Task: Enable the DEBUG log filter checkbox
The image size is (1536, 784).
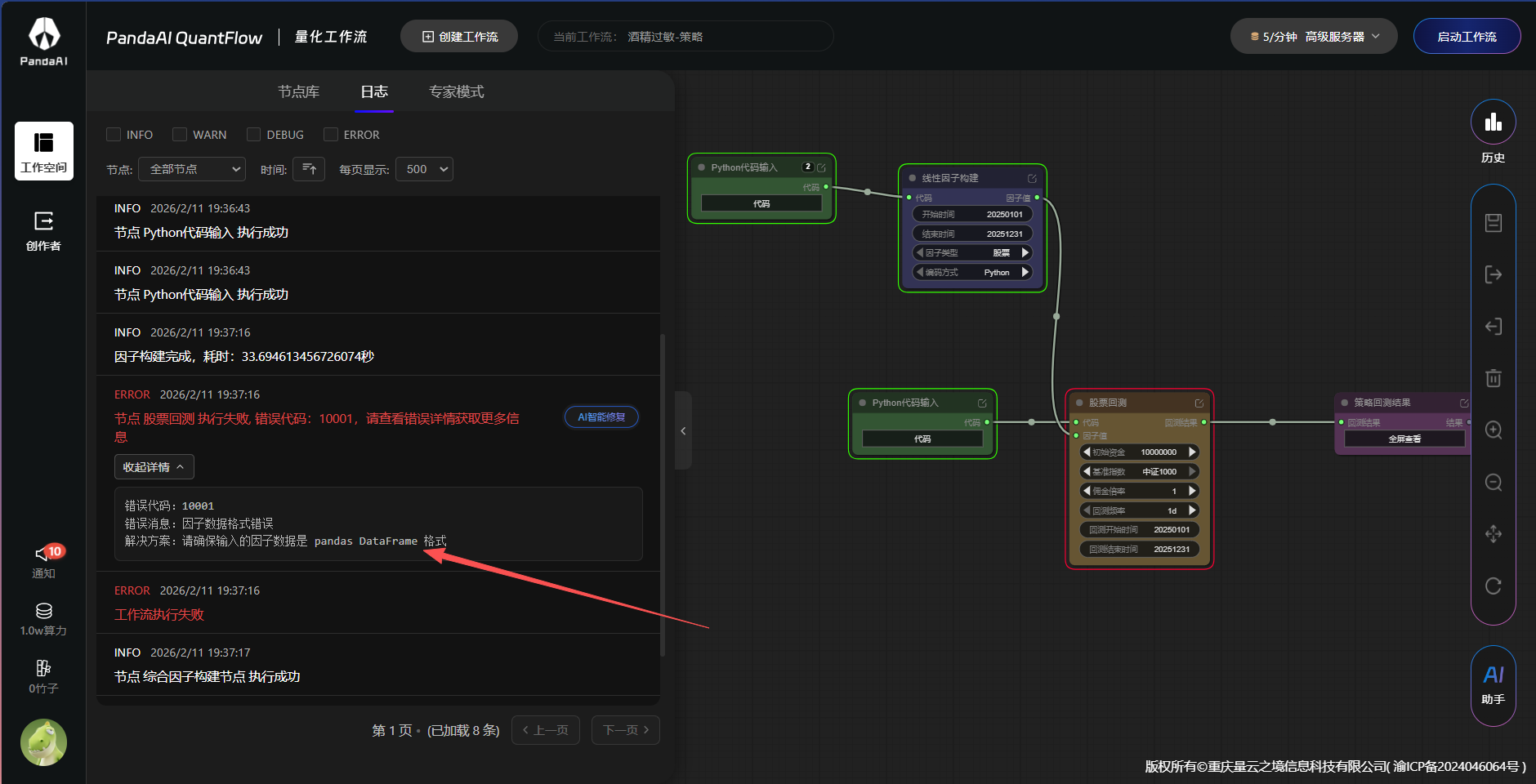Action: tap(254, 135)
